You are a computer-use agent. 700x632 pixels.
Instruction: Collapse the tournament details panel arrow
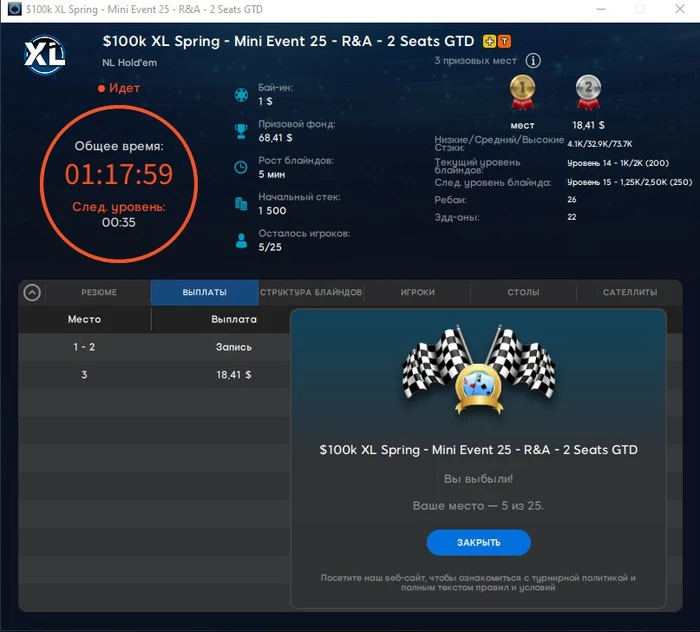pos(32,292)
